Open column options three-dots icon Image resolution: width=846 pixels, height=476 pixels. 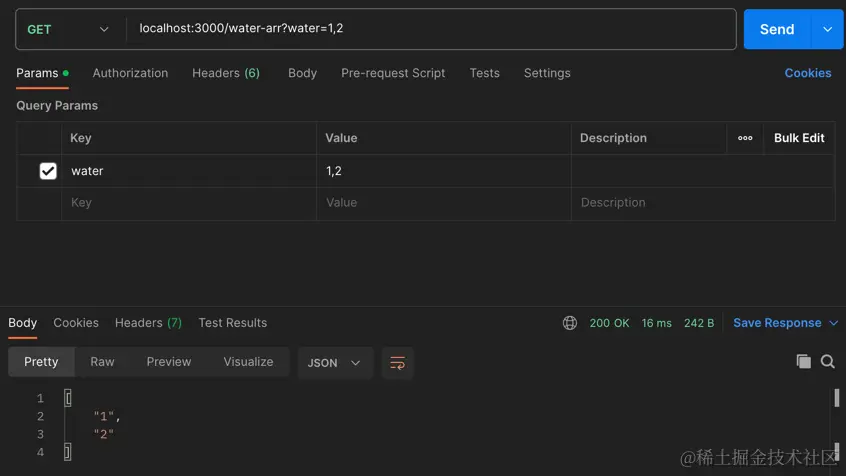point(745,138)
